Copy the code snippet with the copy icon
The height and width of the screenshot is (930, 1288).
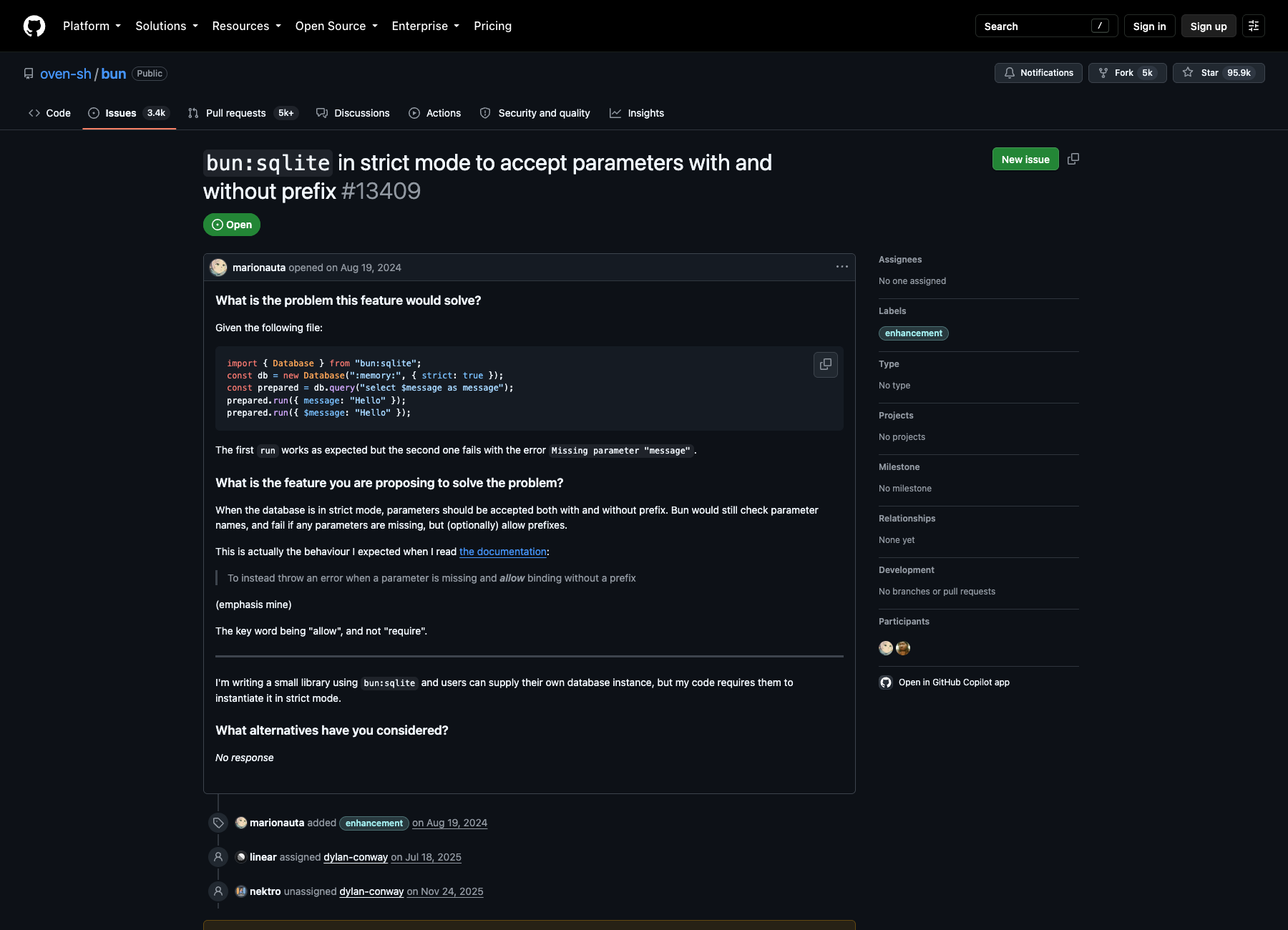[x=826, y=364]
